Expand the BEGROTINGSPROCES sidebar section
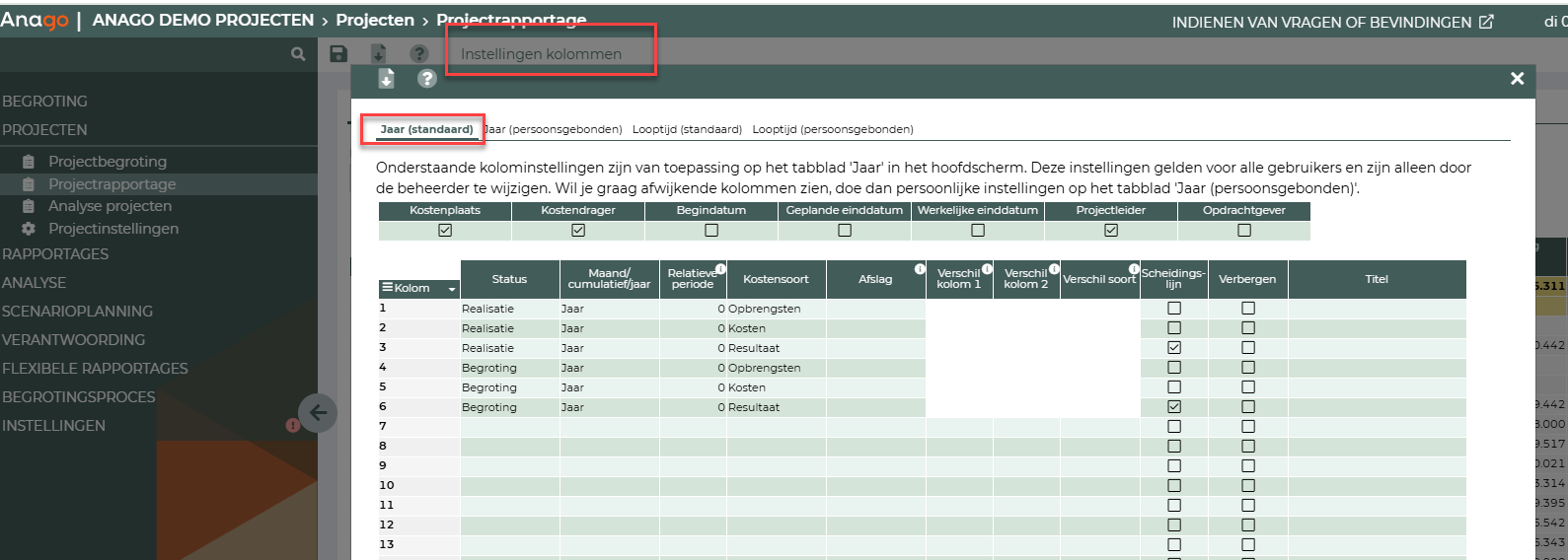This screenshot has width=1568, height=560. (79, 397)
